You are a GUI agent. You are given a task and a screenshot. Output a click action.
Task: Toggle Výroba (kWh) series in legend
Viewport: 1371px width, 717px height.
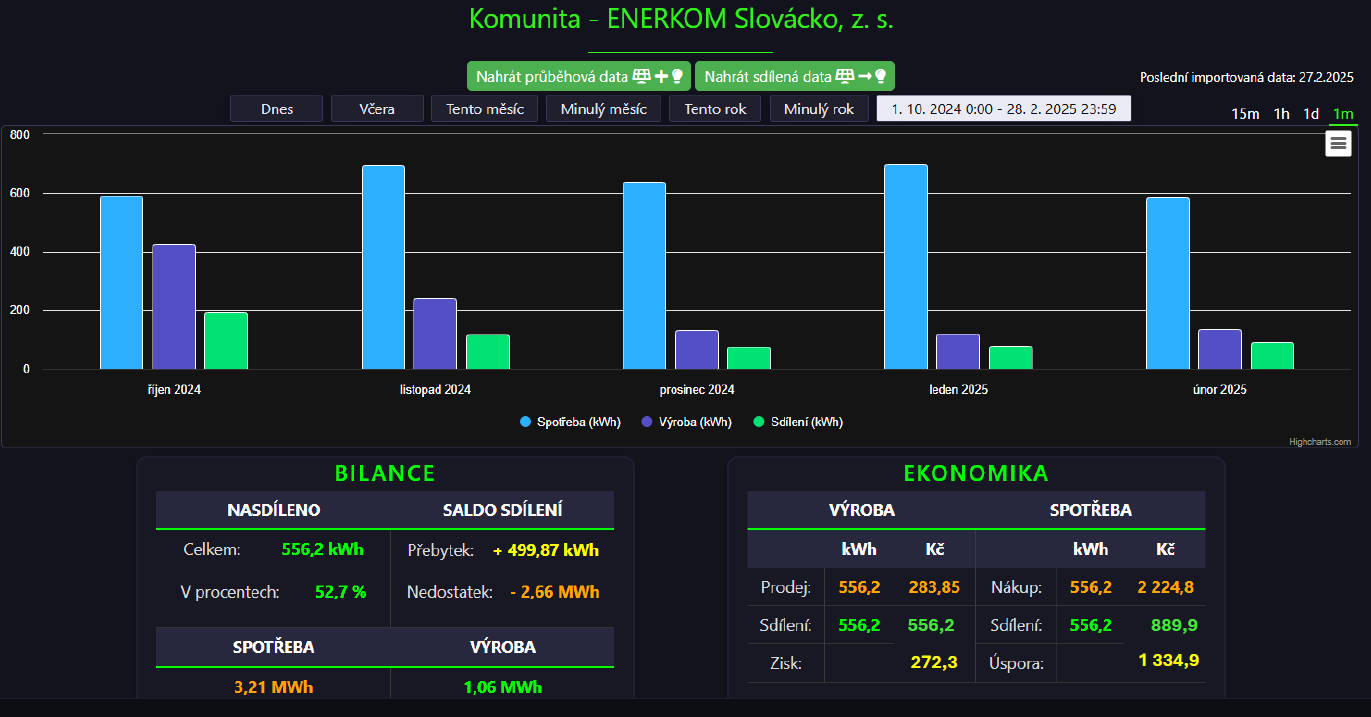(x=686, y=422)
